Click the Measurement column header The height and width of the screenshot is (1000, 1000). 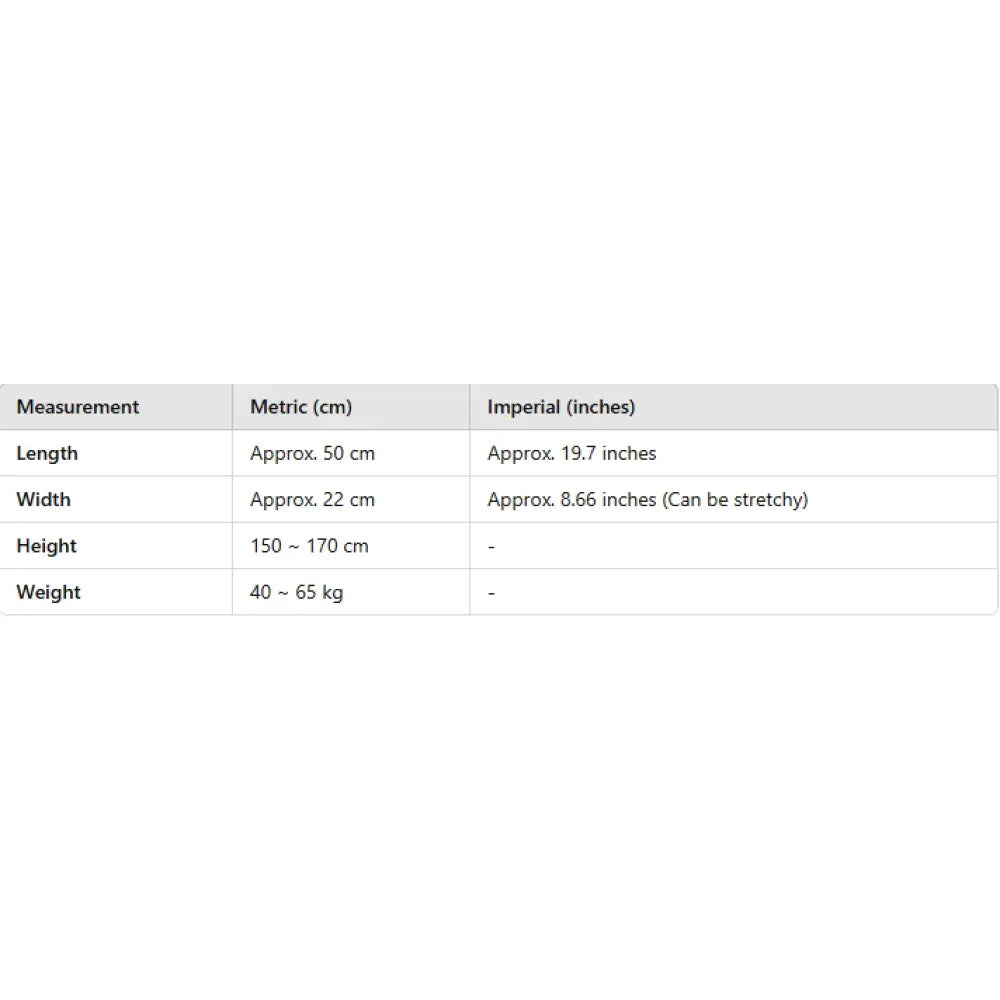click(x=78, y=407)
